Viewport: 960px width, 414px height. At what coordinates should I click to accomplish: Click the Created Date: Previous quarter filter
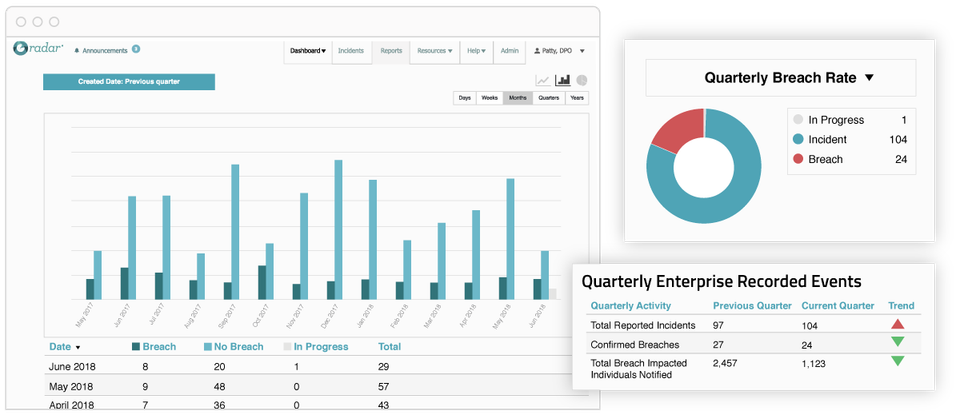[x=129, y=81]
